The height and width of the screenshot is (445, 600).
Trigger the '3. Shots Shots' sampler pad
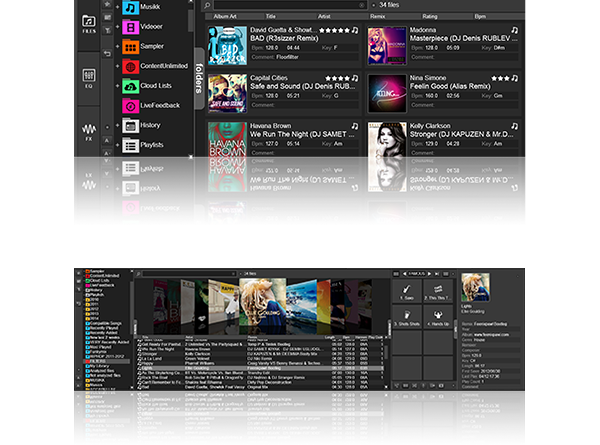407,317
